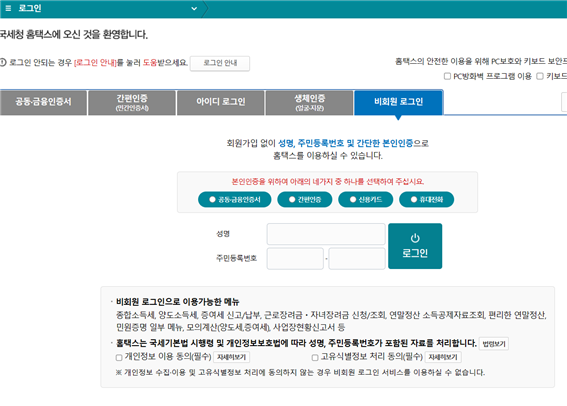Open the 아이디 로그인 tab
The height and width of the screenshot is (406, 567).
(x=221, y=102)
